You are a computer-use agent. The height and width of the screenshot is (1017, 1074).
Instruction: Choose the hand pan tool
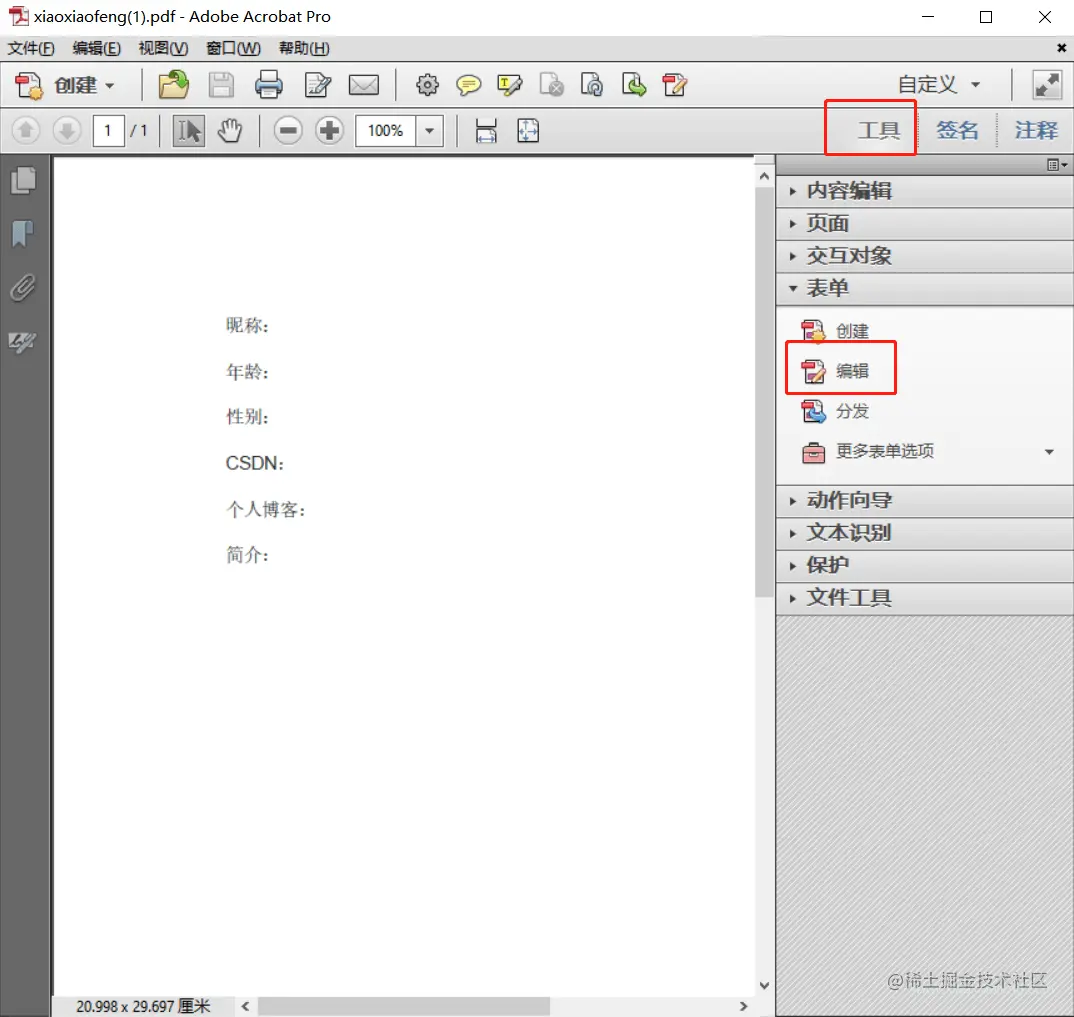point(230,130)
